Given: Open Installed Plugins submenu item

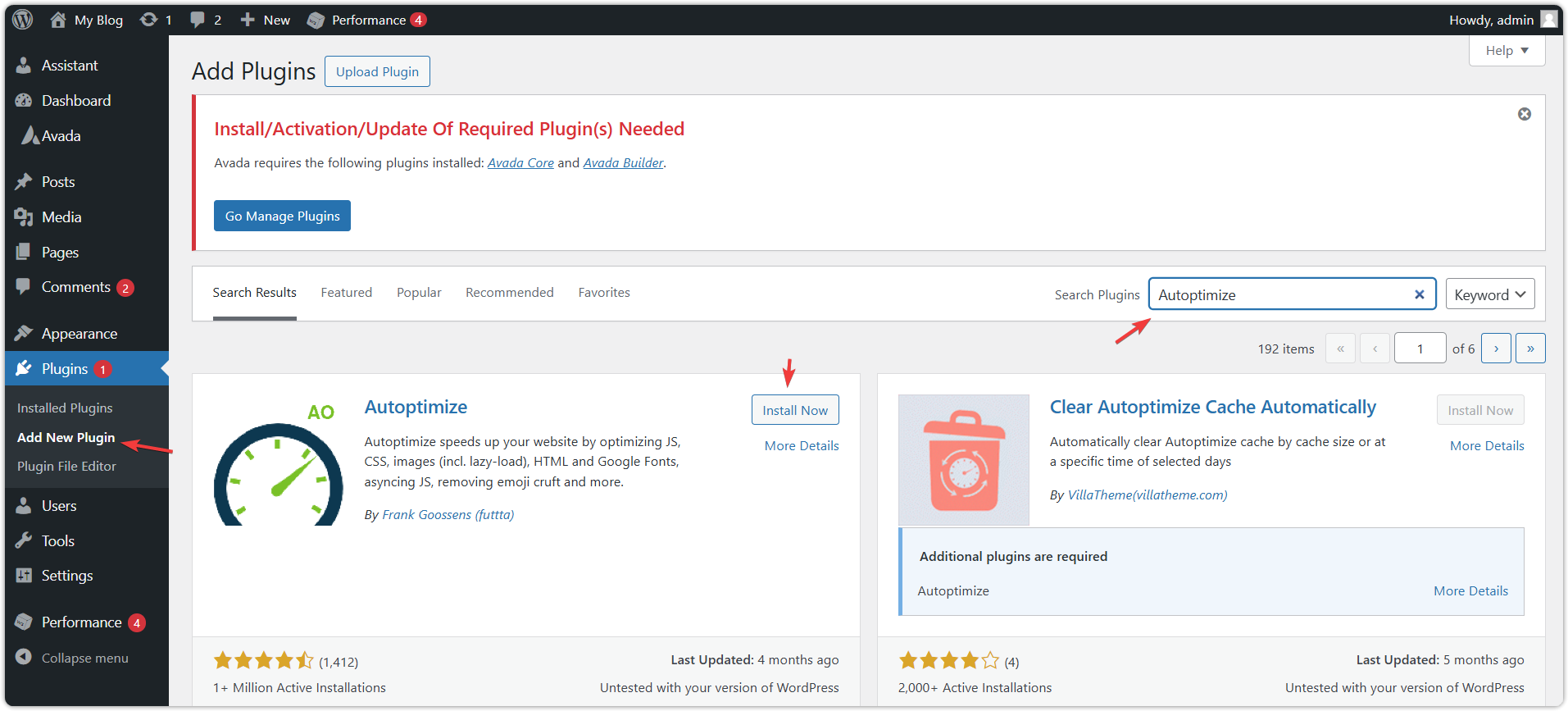Looking at the screenshot, I should click(x=65, y=408).
